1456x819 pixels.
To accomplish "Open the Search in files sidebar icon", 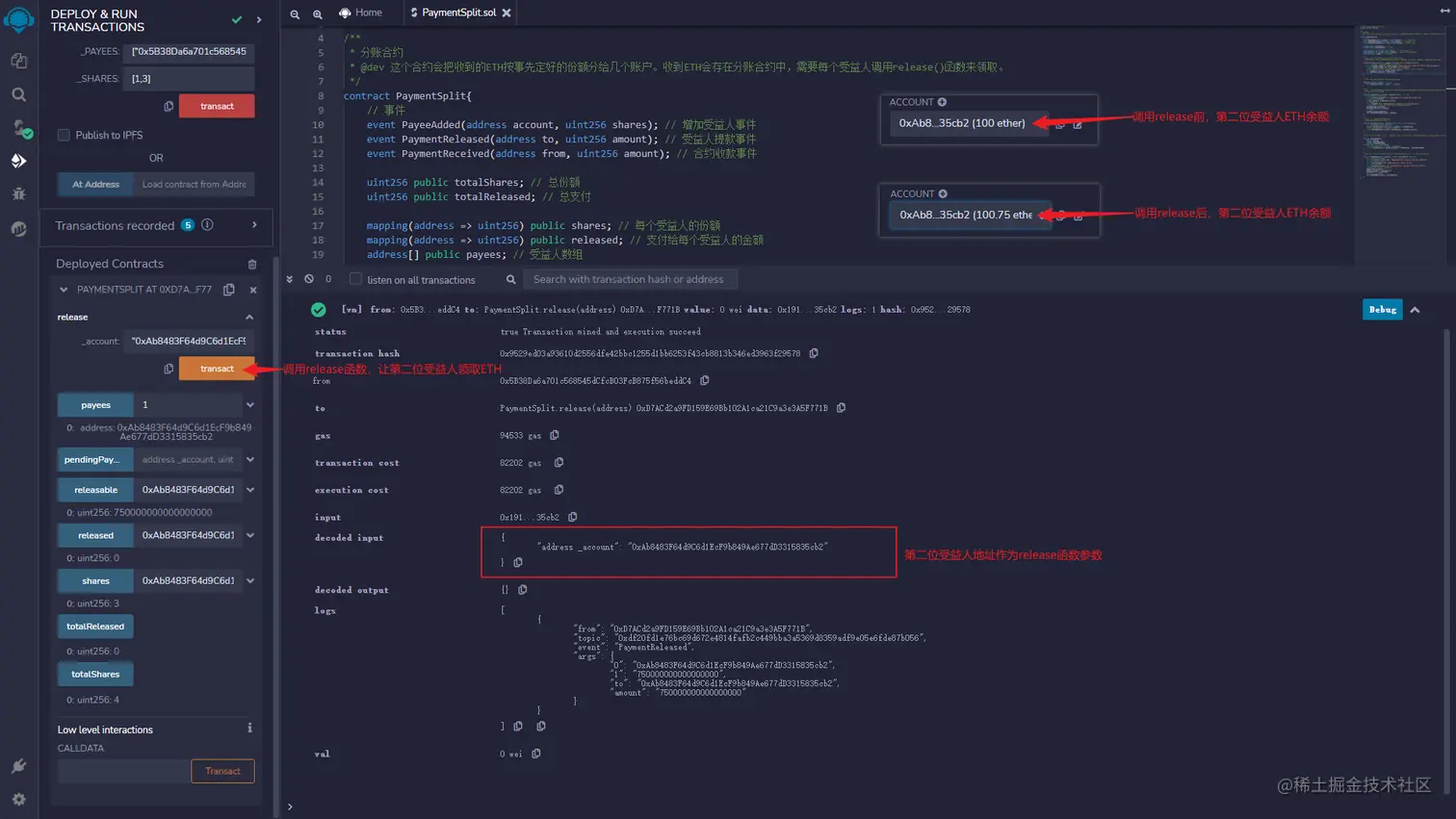I will [x=18, y=94].
